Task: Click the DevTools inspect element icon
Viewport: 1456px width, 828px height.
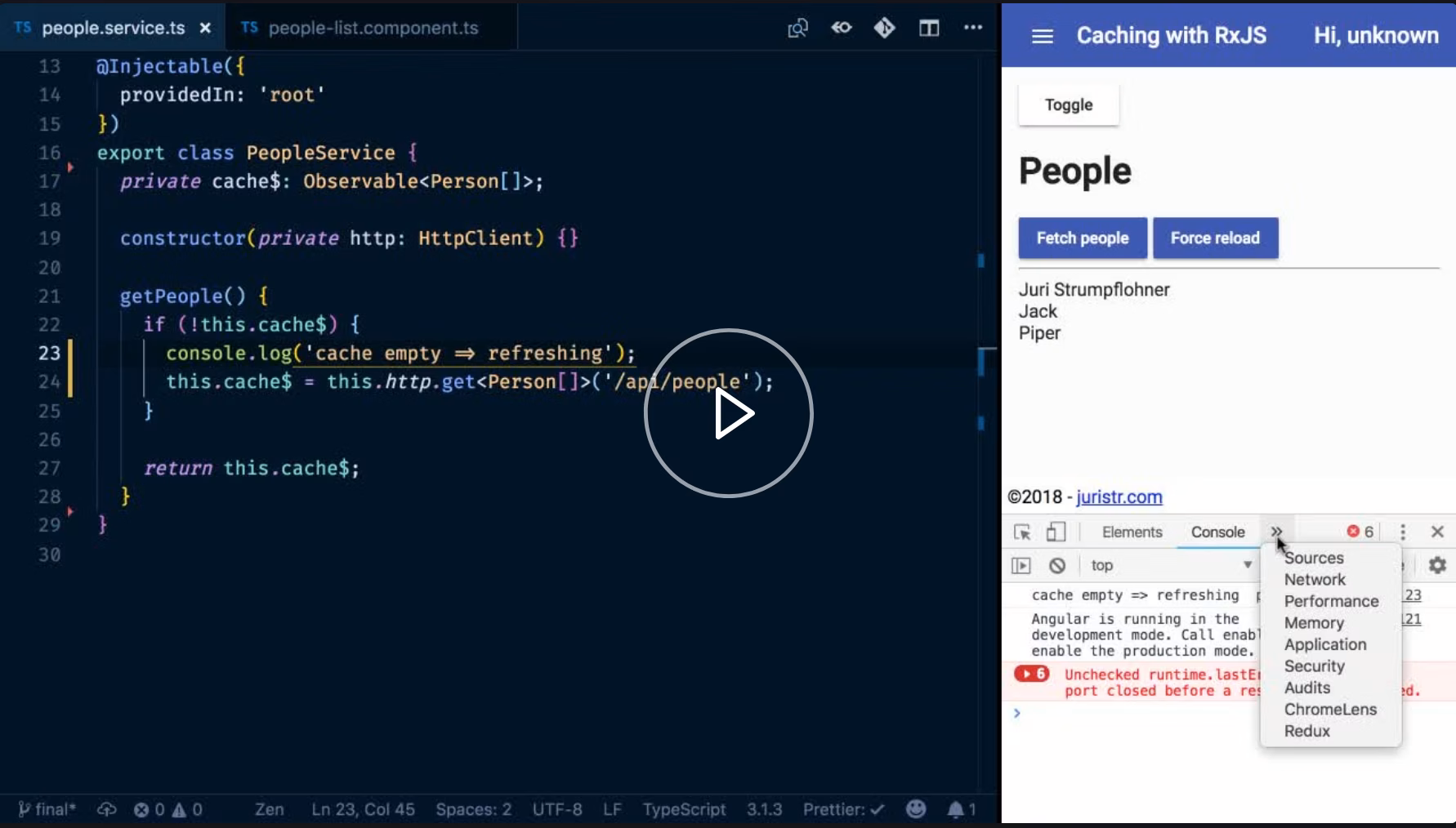Action: pos(1021,532)
